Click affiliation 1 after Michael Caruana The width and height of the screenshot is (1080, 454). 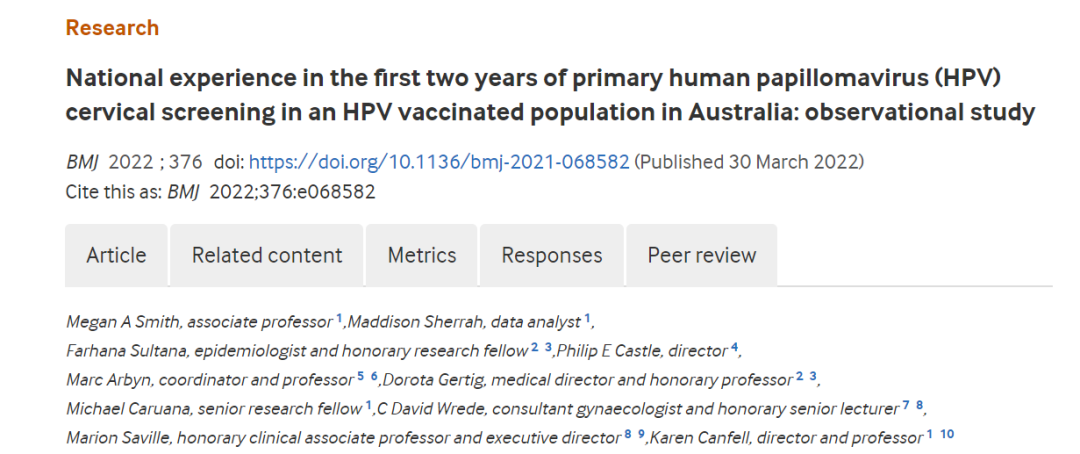click(x=369, y=407)
